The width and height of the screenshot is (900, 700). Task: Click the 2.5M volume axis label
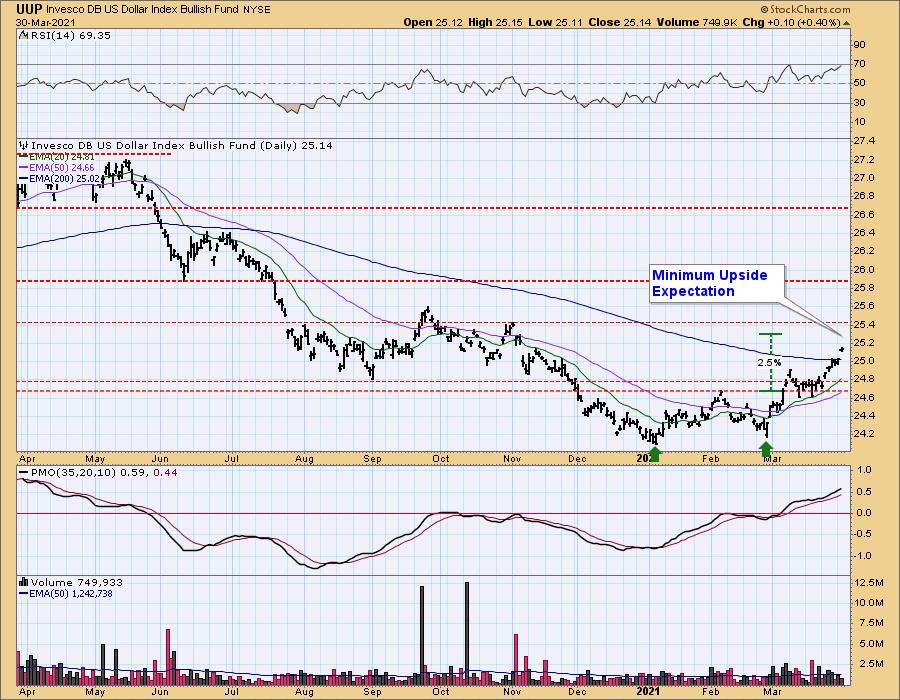(x=871, y=664)
